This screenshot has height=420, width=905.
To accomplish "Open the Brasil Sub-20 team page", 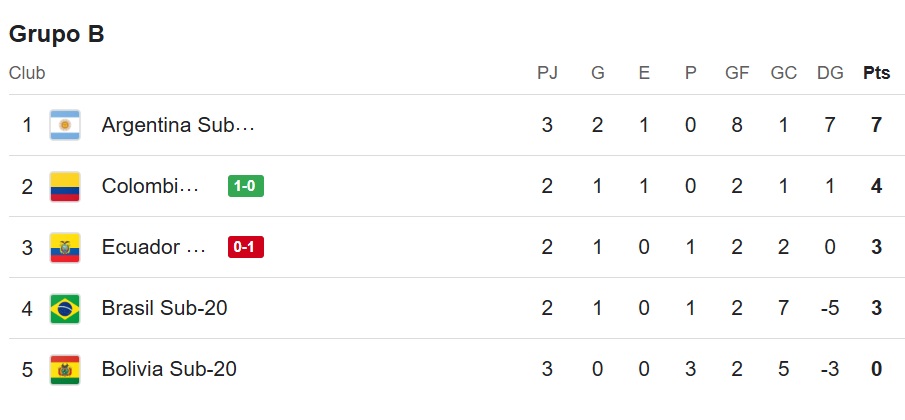I will pyautogui.click(x=164, y=308).
